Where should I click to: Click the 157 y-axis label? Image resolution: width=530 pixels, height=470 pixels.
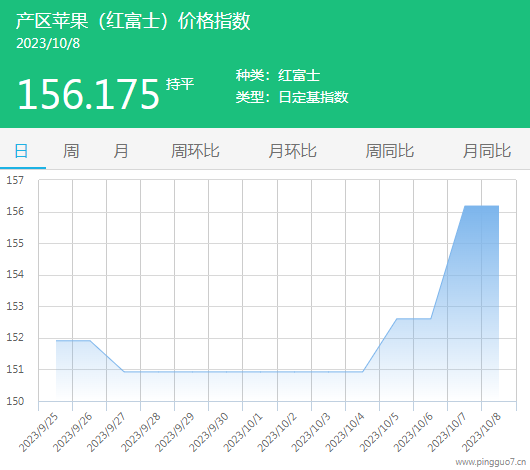click(15, 180)
